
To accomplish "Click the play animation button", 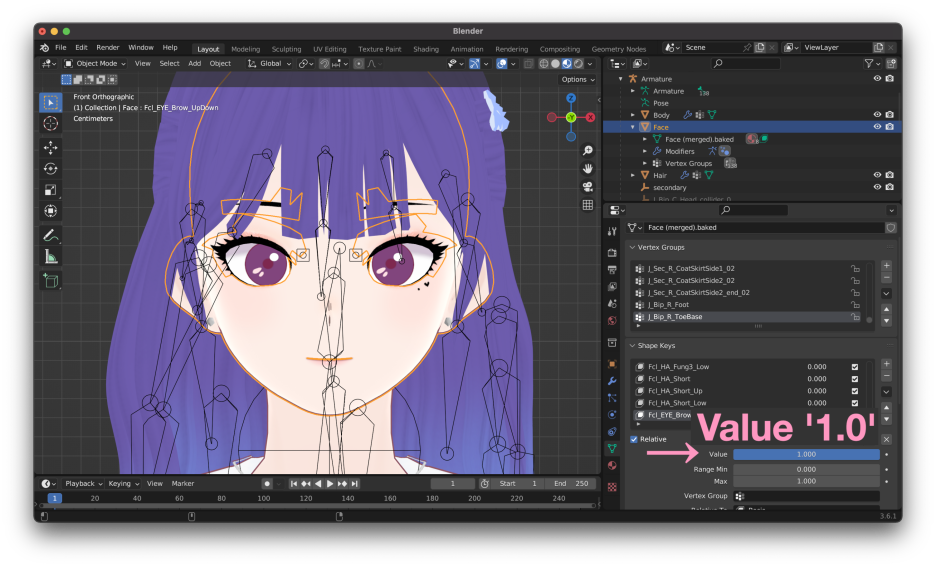I will (330, 483).
